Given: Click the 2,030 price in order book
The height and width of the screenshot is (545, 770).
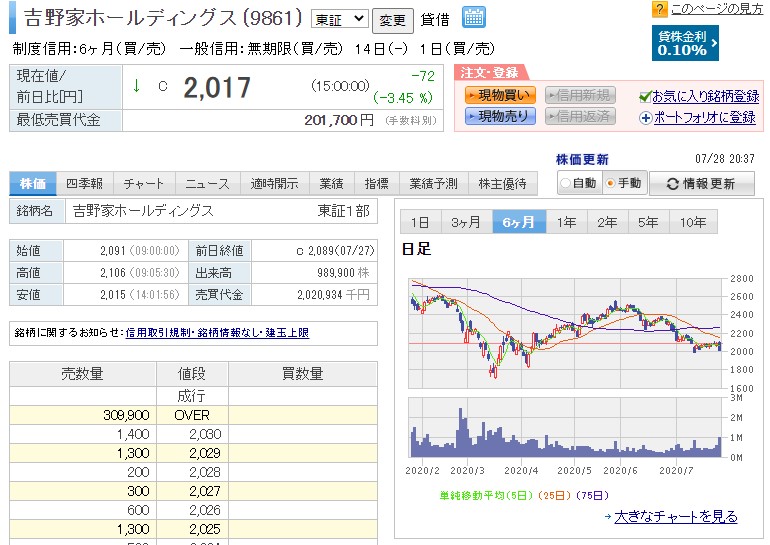Looking at the screenshot, I should [x=205, y=434].
